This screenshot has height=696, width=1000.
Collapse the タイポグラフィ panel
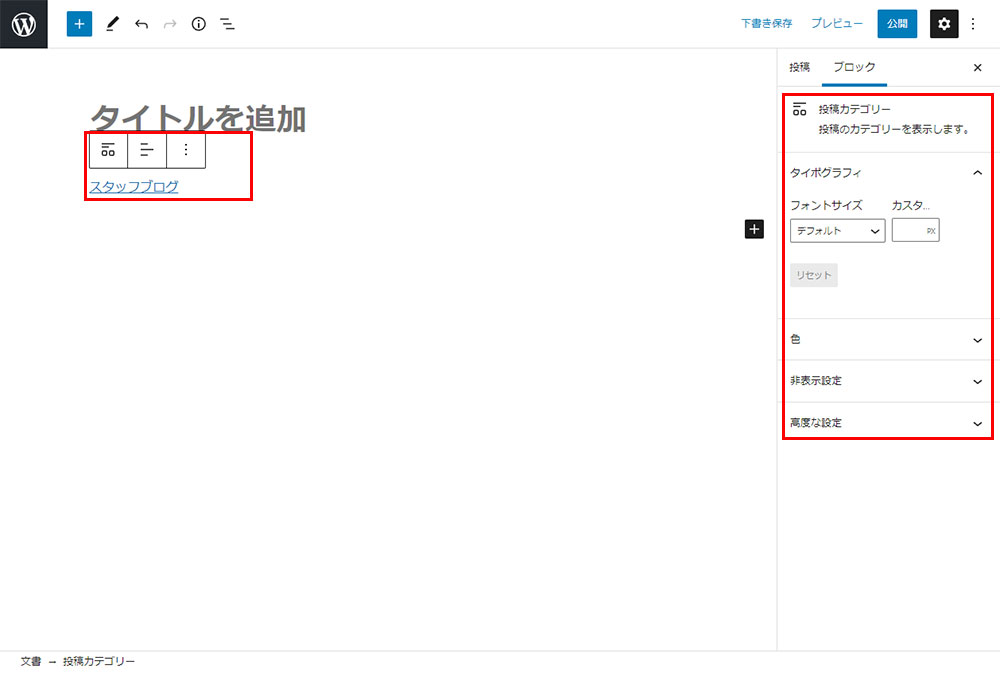click(x=977, y=173)
